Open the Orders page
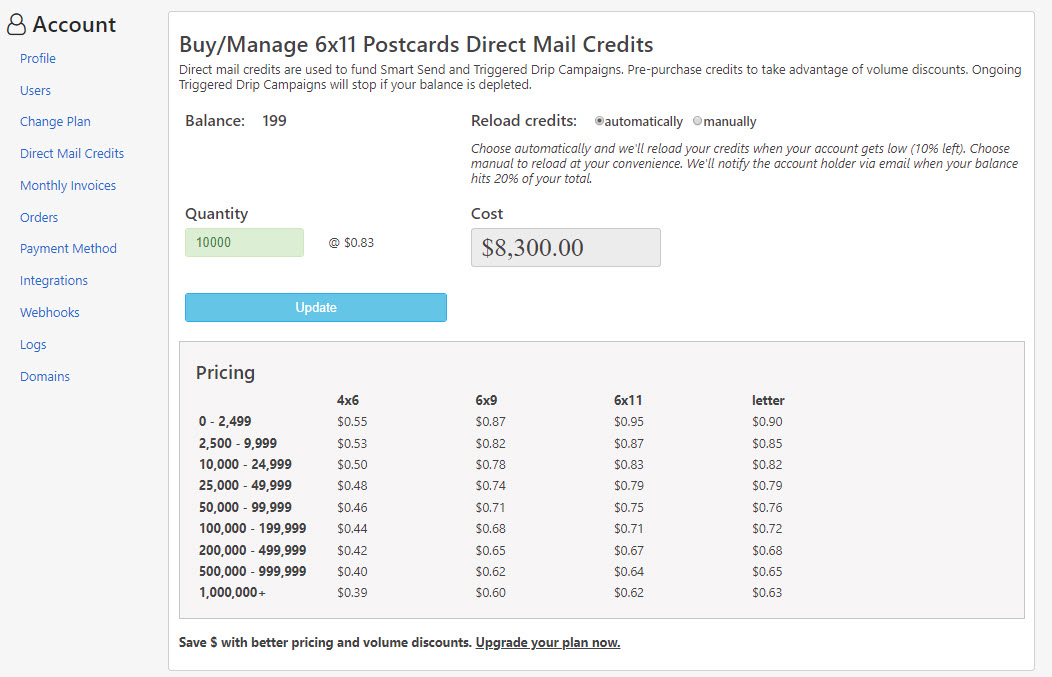This screenshot has width=1052, height=677. click(39, 217)
